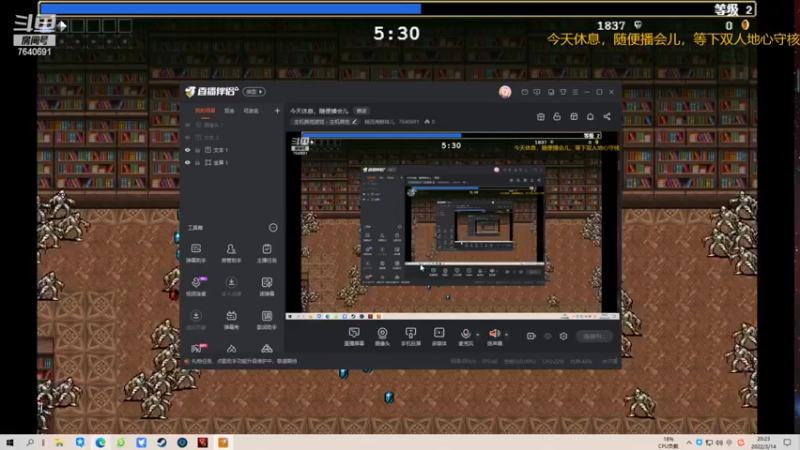Open Microsoft Edge from taskbar
Screen dimensions: 800x450
(x=101, y=442)
